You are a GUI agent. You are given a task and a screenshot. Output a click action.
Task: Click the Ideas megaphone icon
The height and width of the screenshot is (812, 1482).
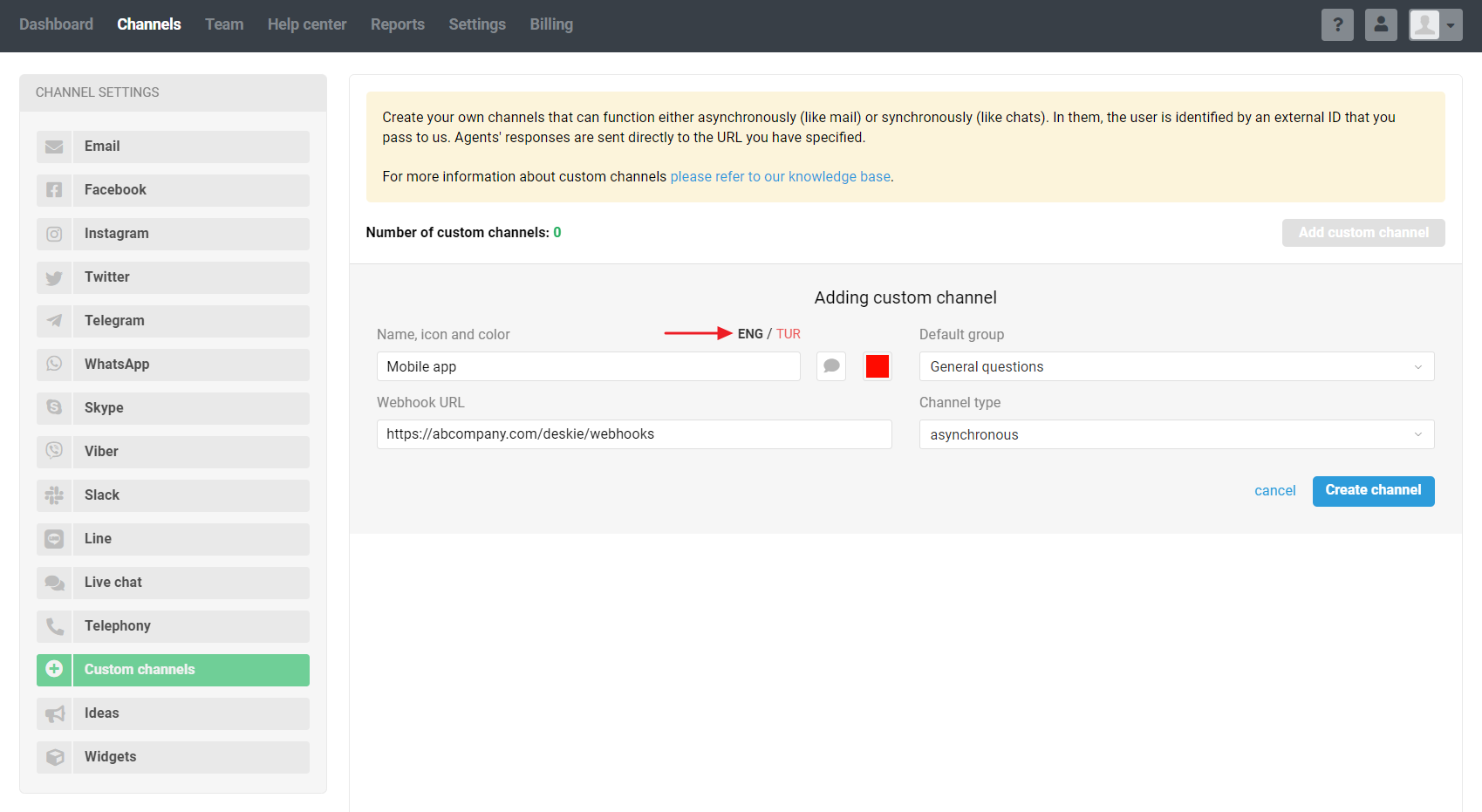[54, 713]
